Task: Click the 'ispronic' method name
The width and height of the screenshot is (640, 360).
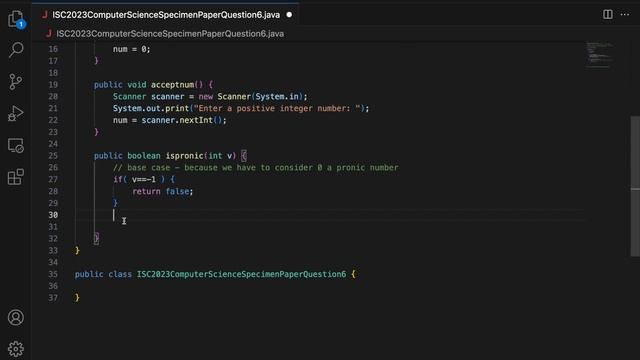Action: pyautogui.click(x=184, y=156)
